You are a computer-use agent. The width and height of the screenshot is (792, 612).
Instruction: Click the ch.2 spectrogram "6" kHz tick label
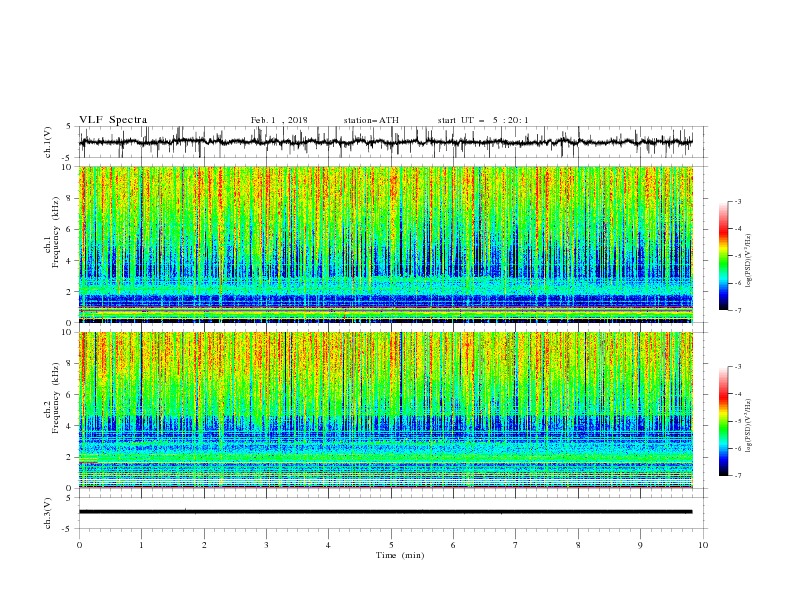tap(70, 395)
